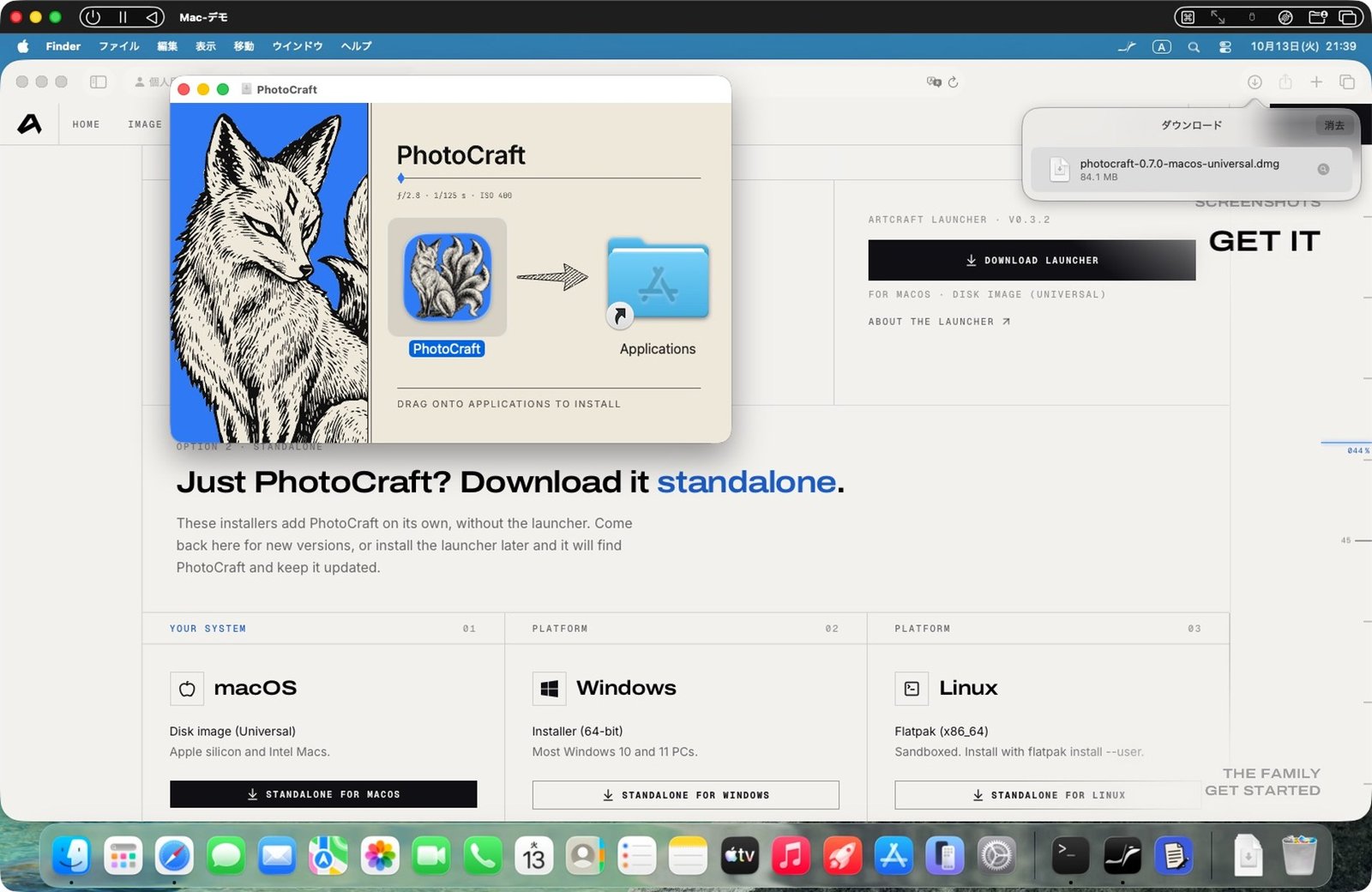Viewport: 1372px width, 892px height.
Task: Go to IMAGE nav tab
Action: (x=145, y=124)
